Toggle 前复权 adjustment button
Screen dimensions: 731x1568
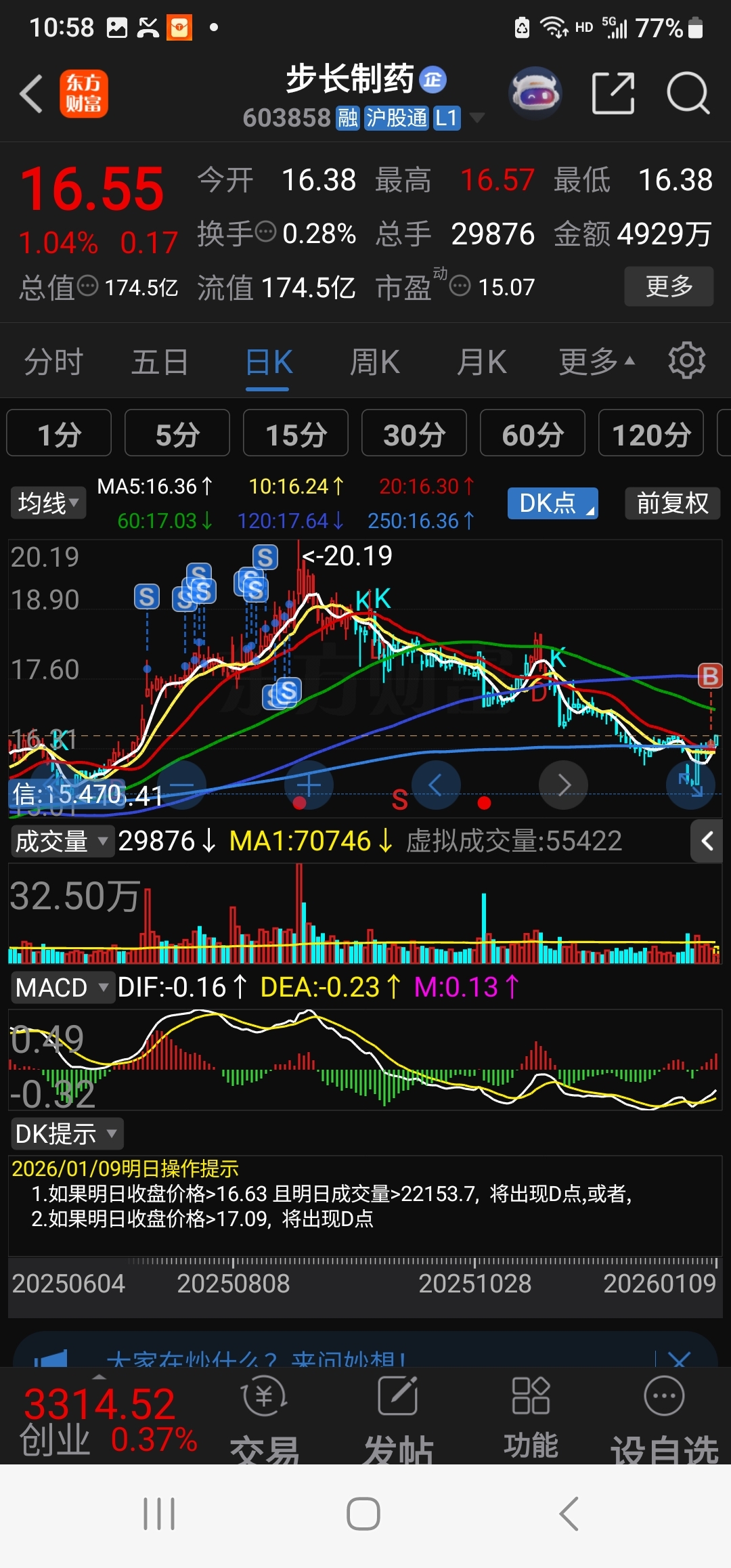pyautogui.click(x=672, y=503)
